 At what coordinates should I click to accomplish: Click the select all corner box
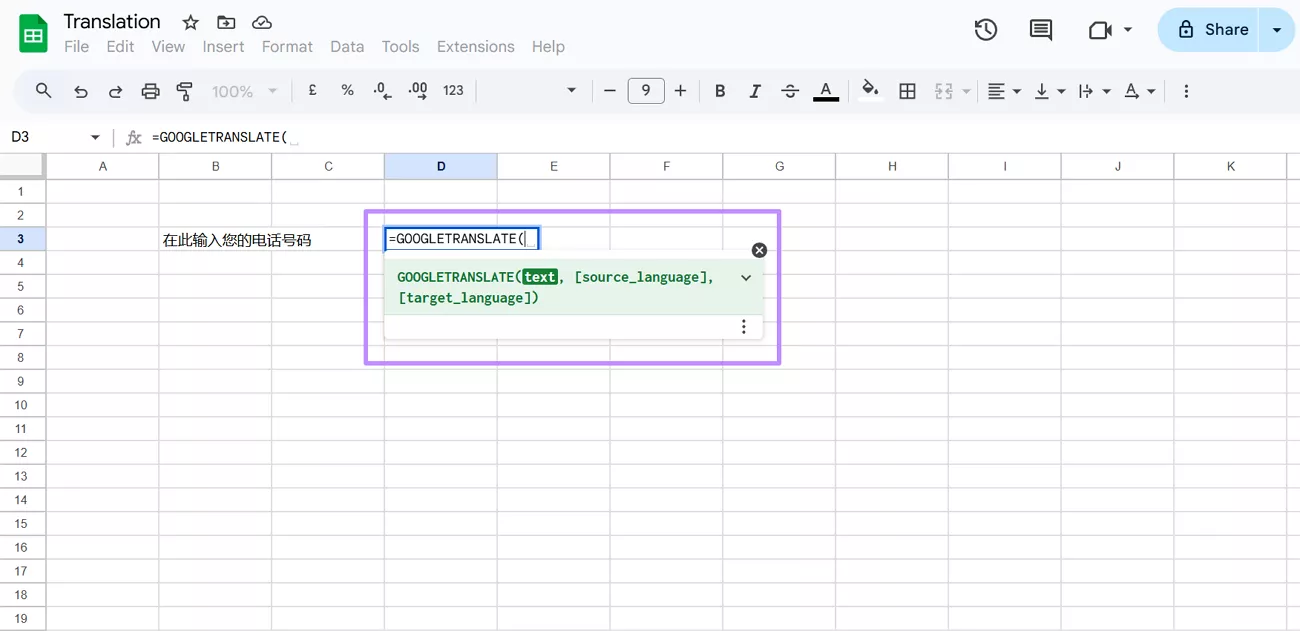click(x=22, y=166)
